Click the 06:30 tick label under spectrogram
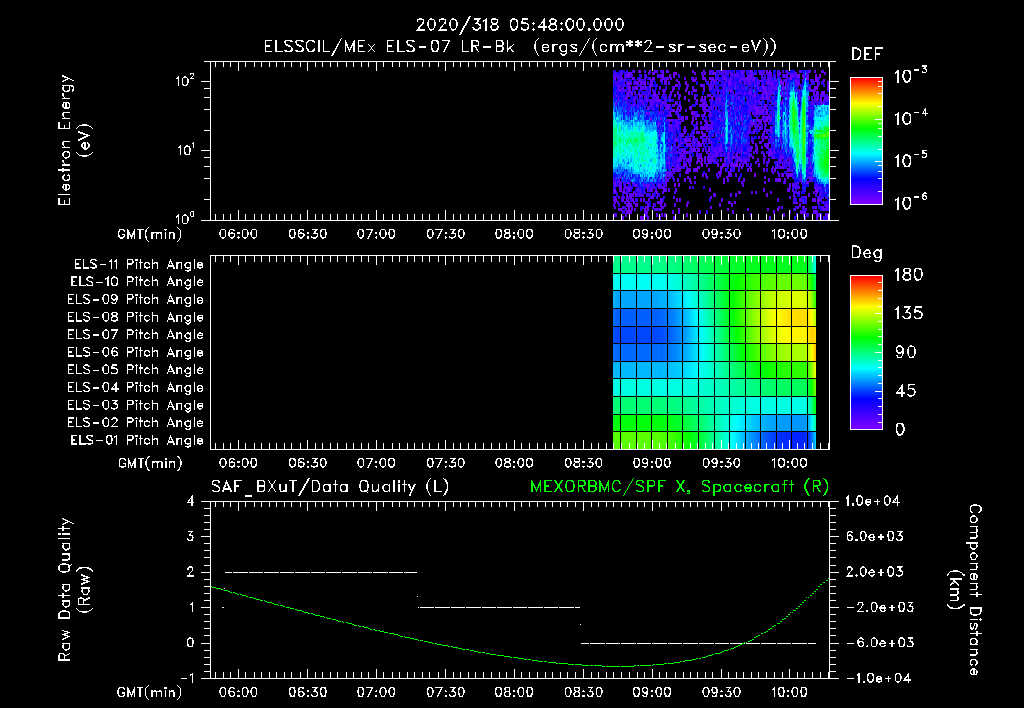The width and height of the screenshot is (1024, 708). (x=308, y=234)
